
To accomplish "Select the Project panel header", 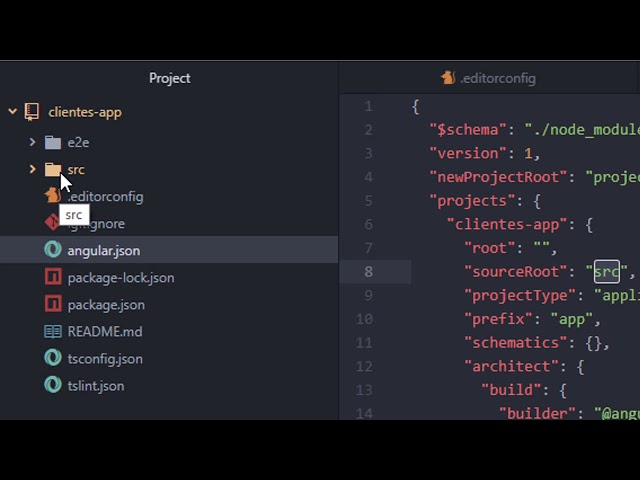I will pyautogui.click(x=169, y=78).
